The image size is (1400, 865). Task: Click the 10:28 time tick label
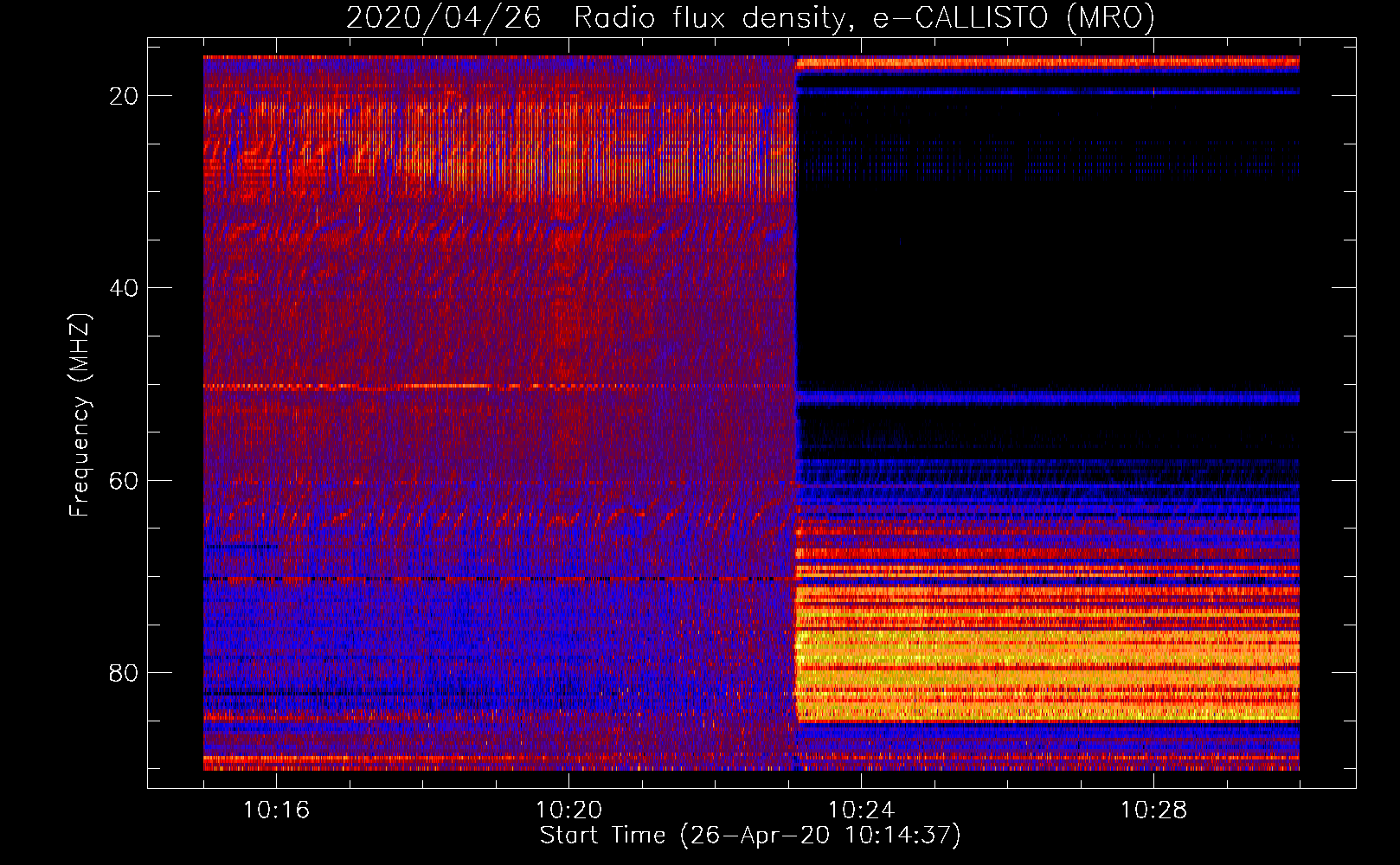point(1153,811)
